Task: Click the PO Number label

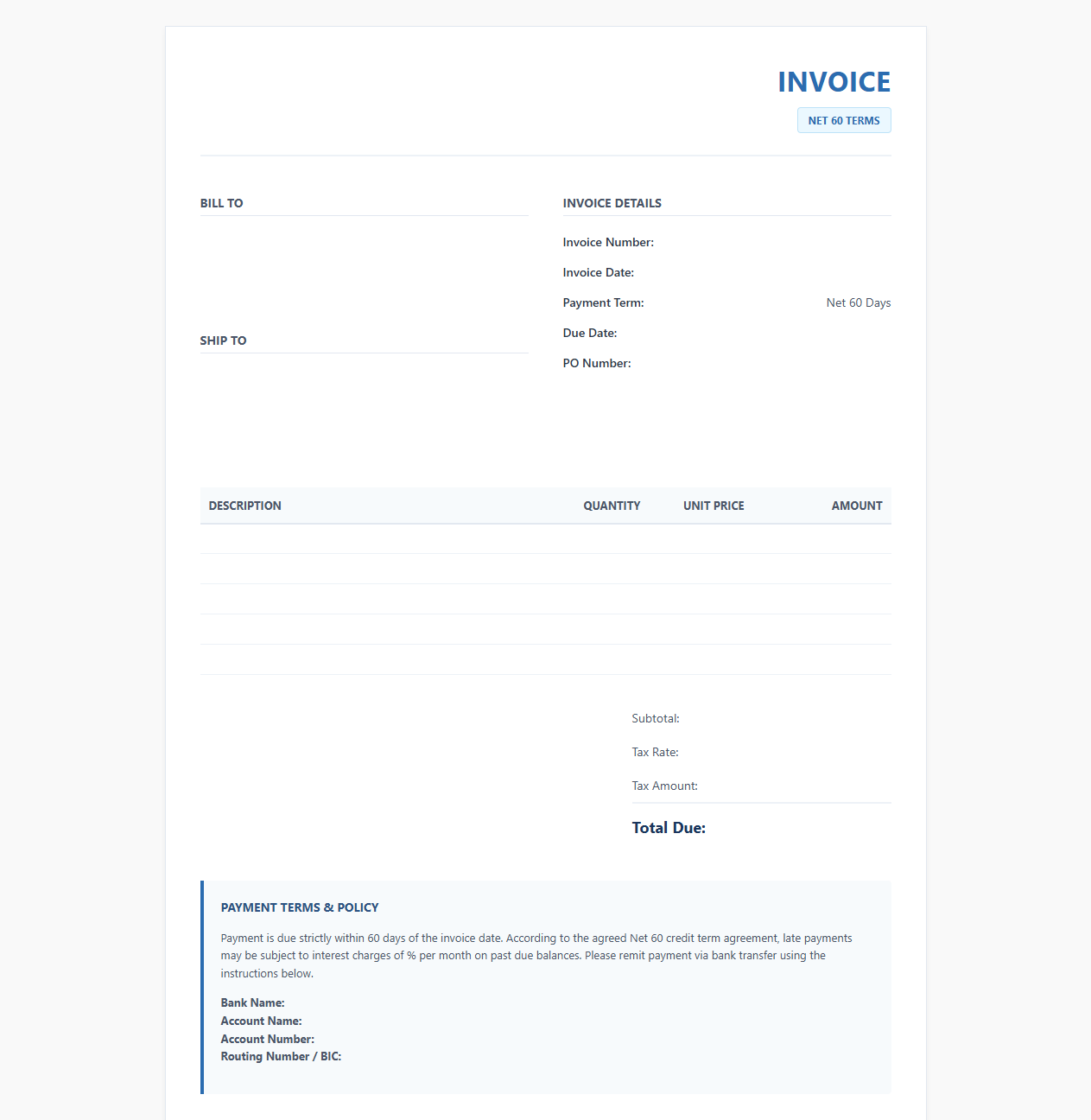Action: [597, 363]
